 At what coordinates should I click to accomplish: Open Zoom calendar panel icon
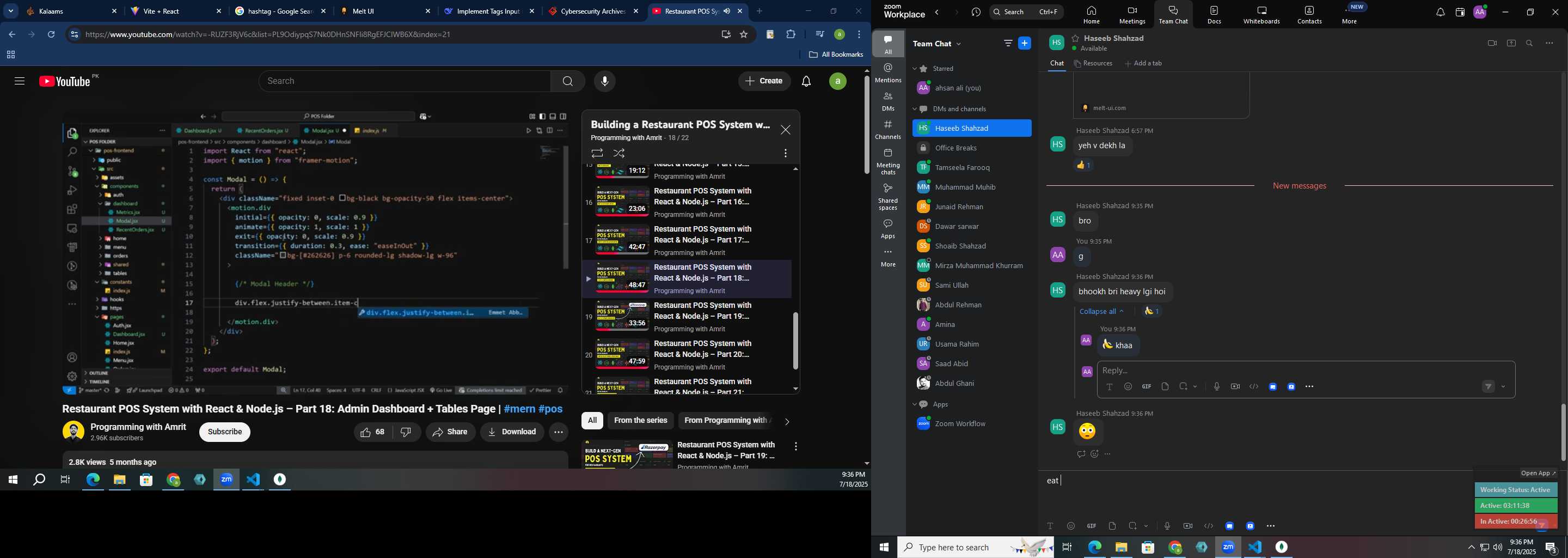[x=1460, y=12]
